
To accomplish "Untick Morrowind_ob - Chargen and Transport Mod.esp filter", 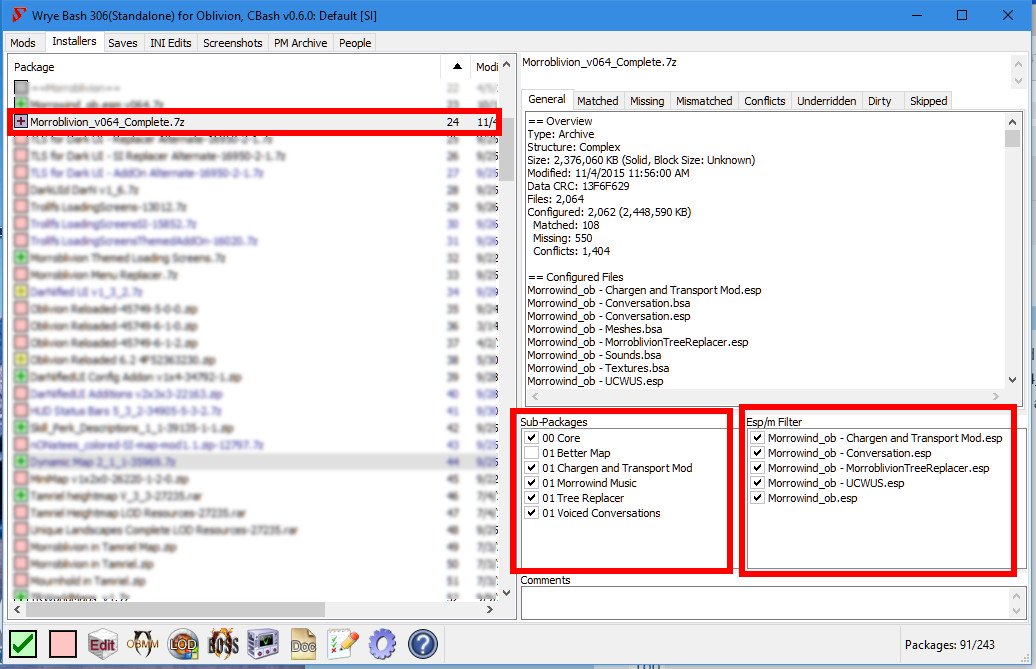I will point(758,437).
